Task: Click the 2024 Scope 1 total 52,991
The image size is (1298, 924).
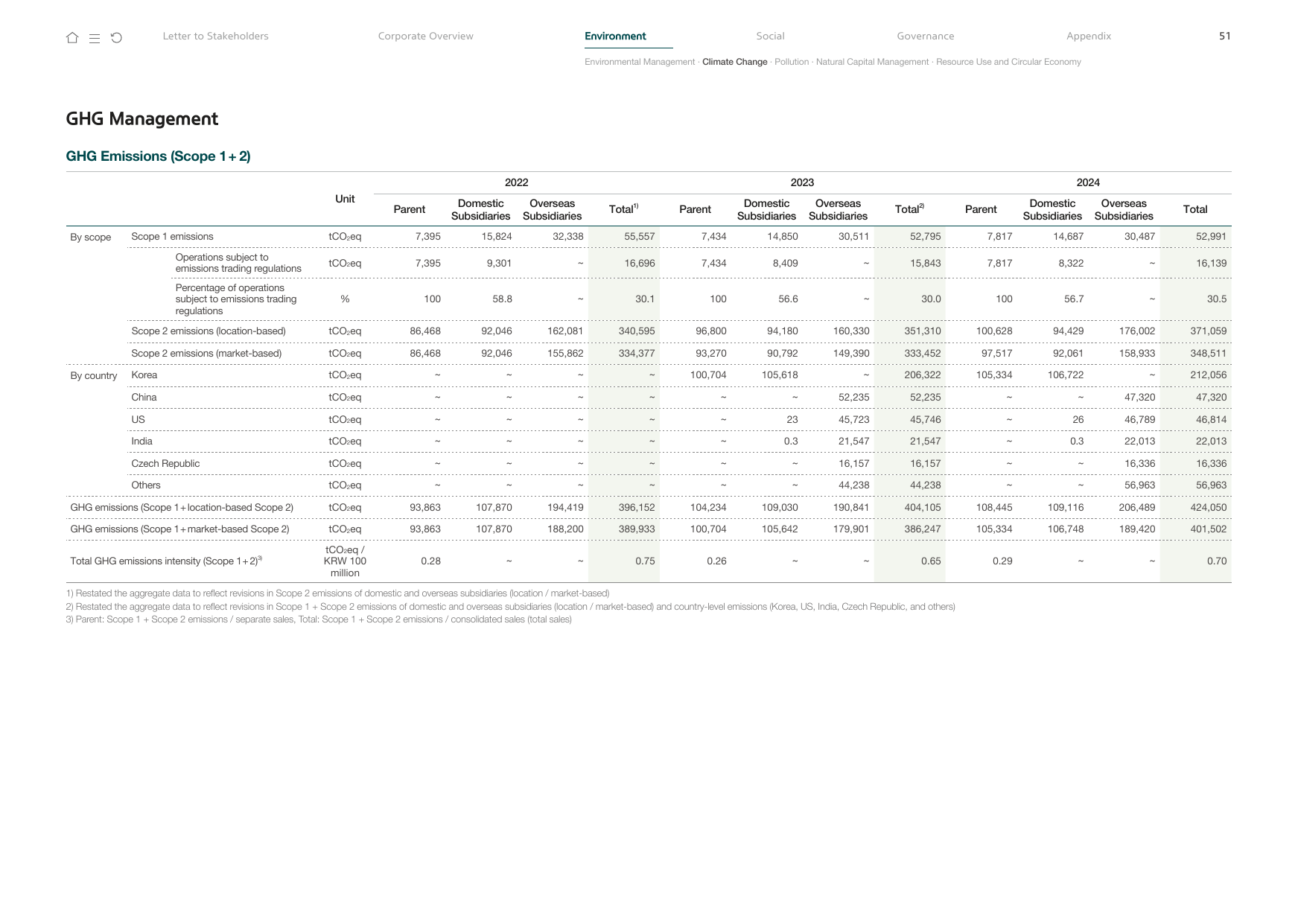Action: pos(1211,237)
